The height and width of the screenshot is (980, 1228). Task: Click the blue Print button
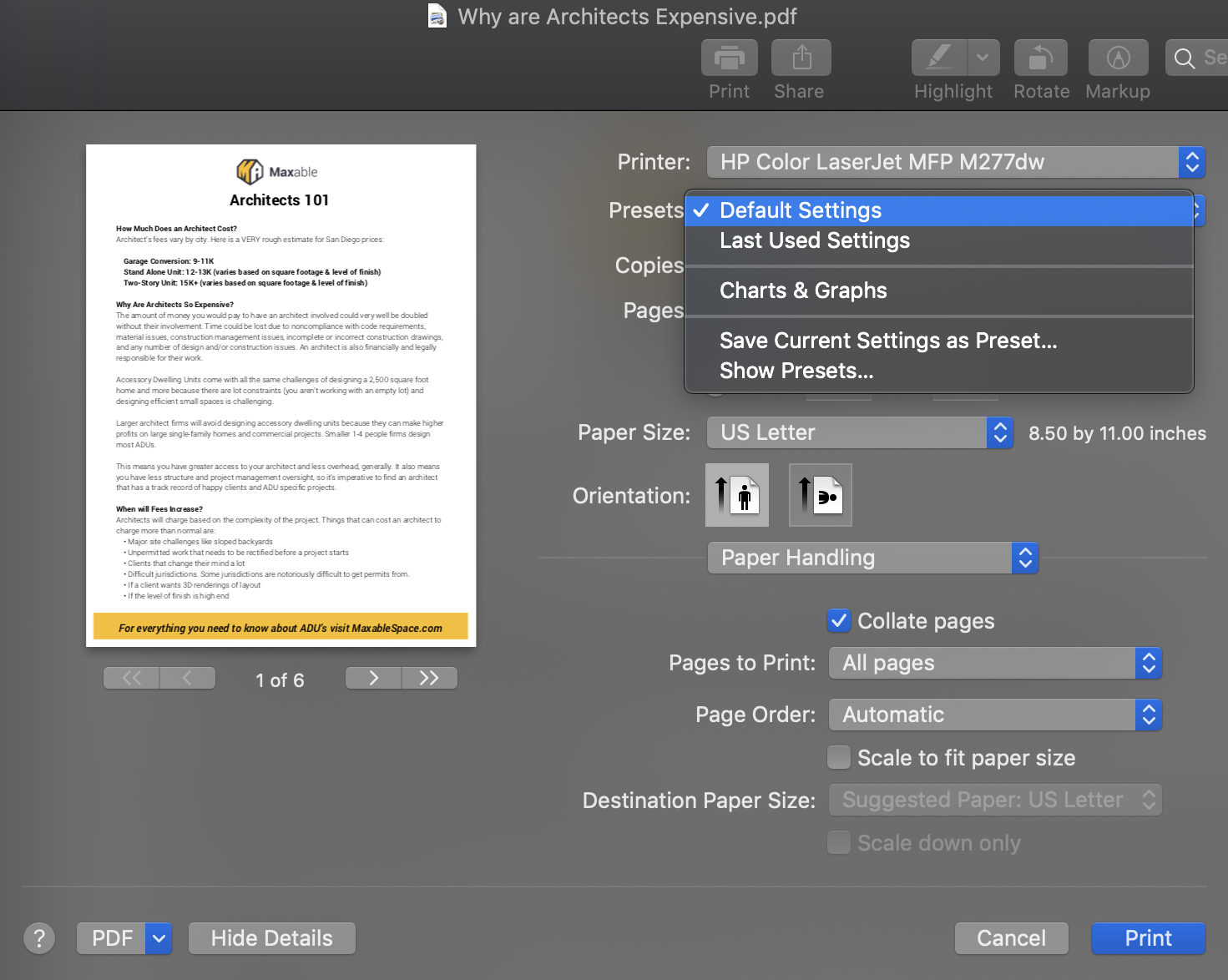[x=1149, y=938]
